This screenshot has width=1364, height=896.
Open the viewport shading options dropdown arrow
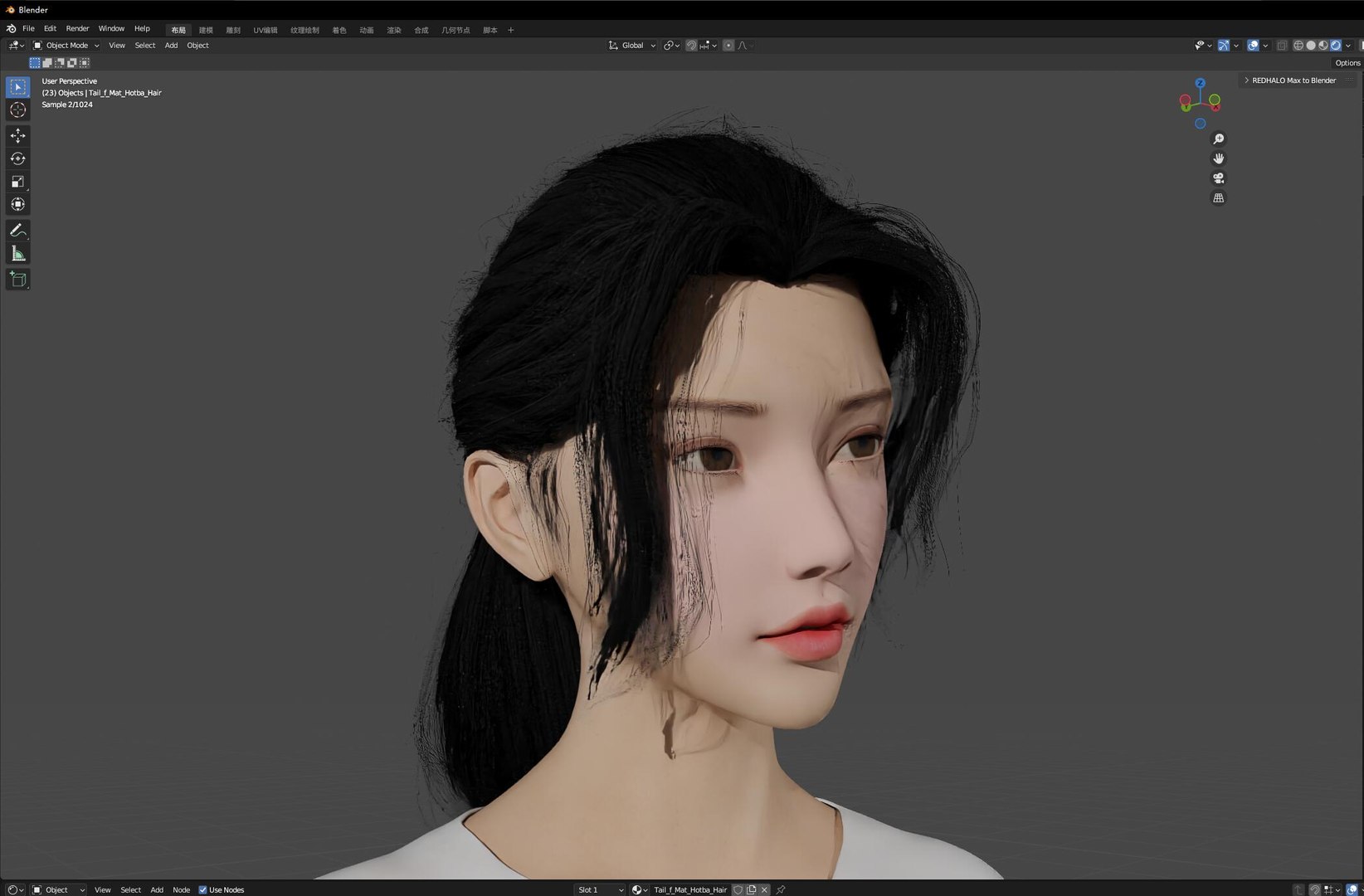[x=1348, y=46]
